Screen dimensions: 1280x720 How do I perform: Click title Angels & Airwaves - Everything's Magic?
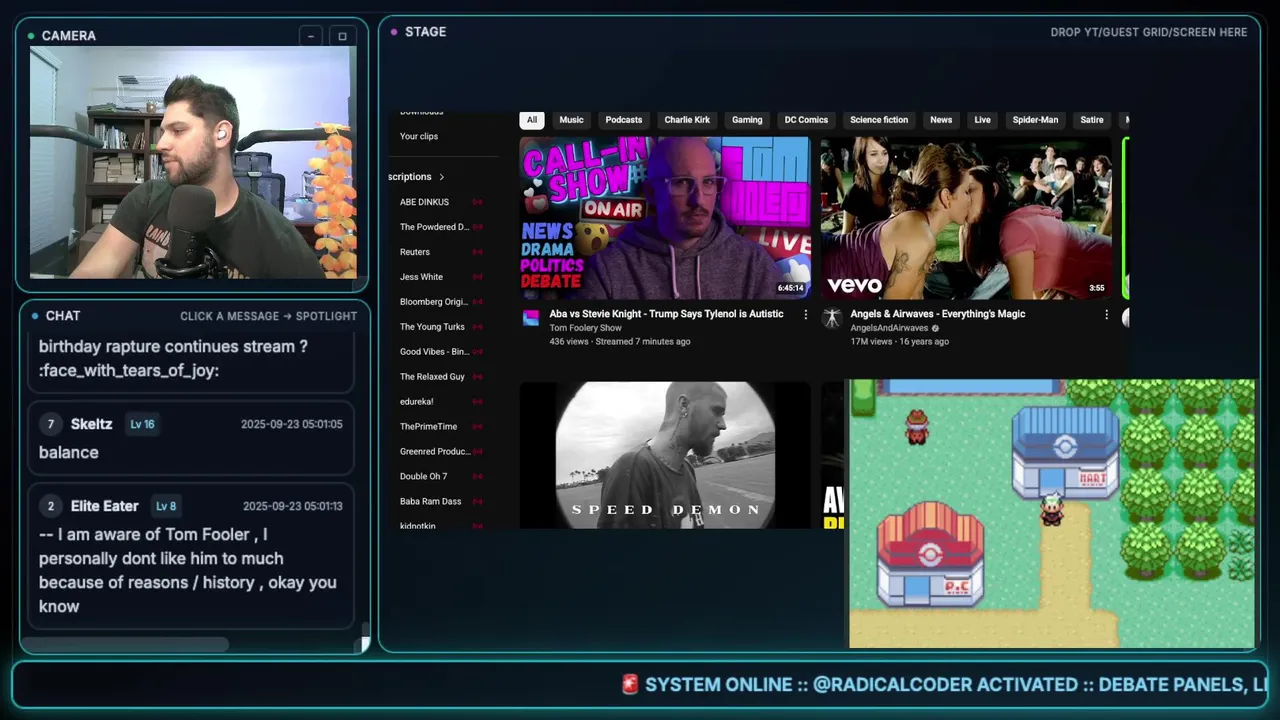(x=938, y=314)
